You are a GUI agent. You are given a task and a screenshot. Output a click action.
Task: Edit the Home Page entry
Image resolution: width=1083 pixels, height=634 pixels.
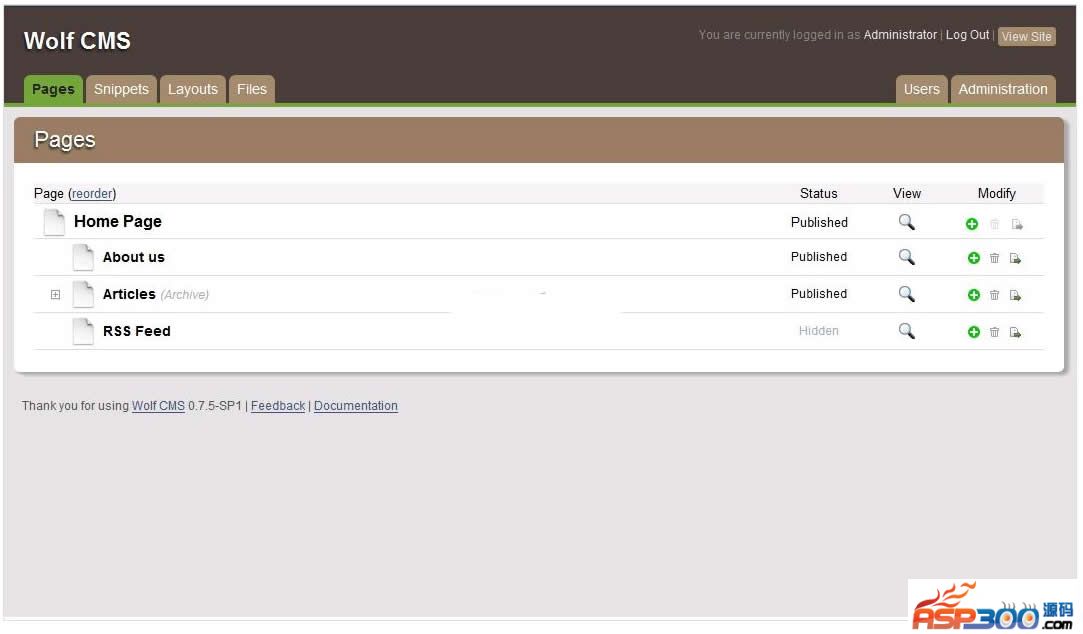tap(117, 222)
